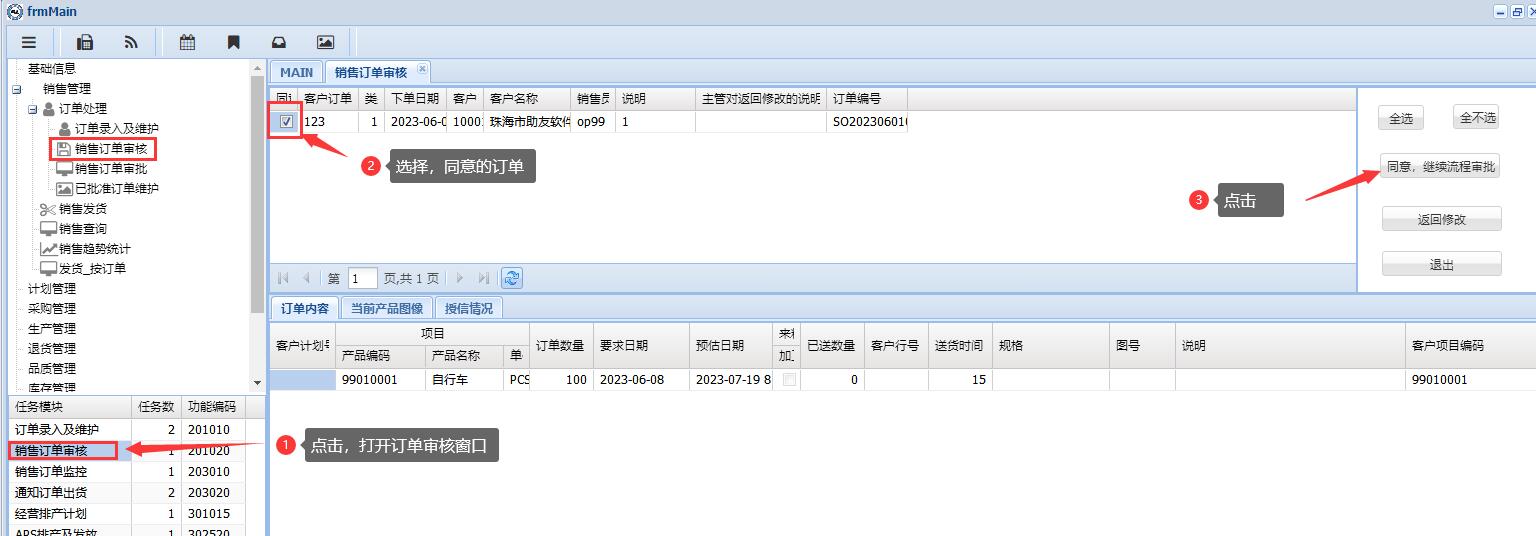
Task: Click person icon beside 订单录入及维护
Action: [x=64, y=129]
